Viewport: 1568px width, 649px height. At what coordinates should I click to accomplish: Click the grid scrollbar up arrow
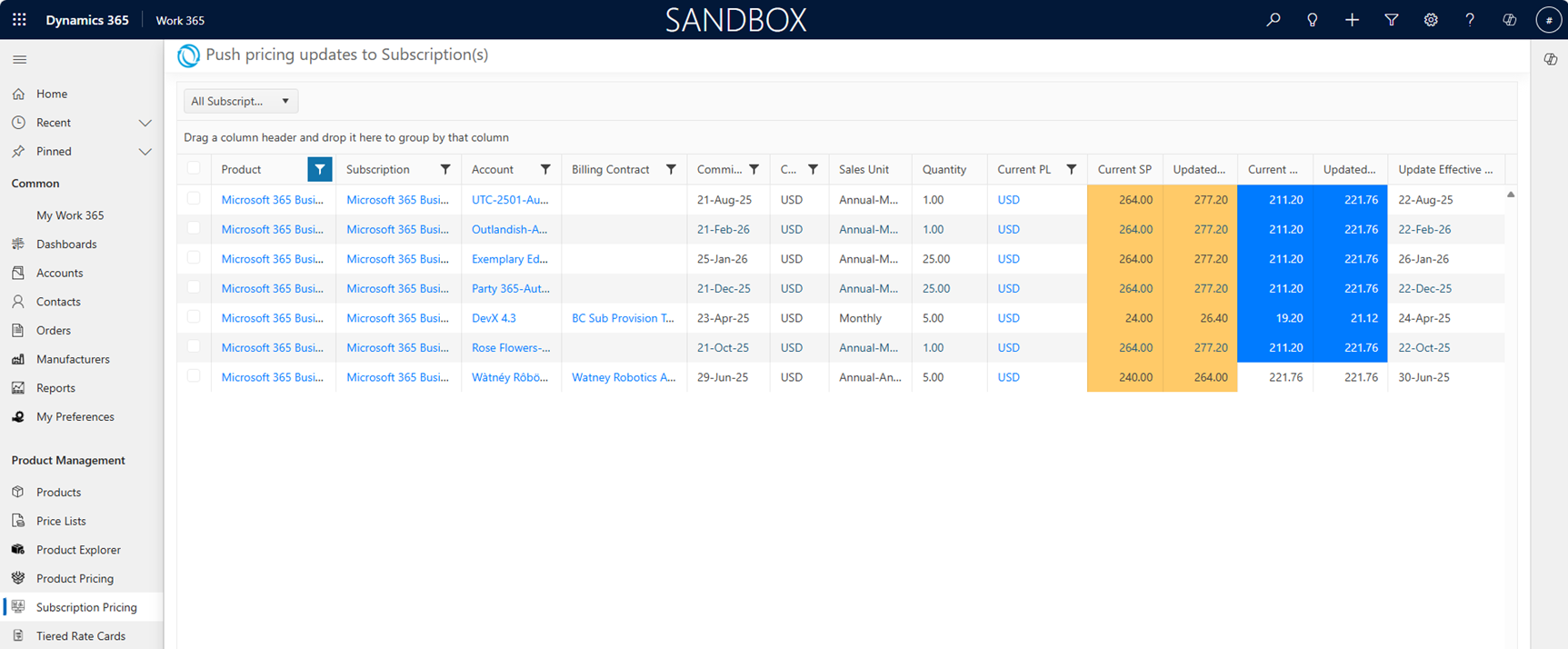[x=1511, y=195]
